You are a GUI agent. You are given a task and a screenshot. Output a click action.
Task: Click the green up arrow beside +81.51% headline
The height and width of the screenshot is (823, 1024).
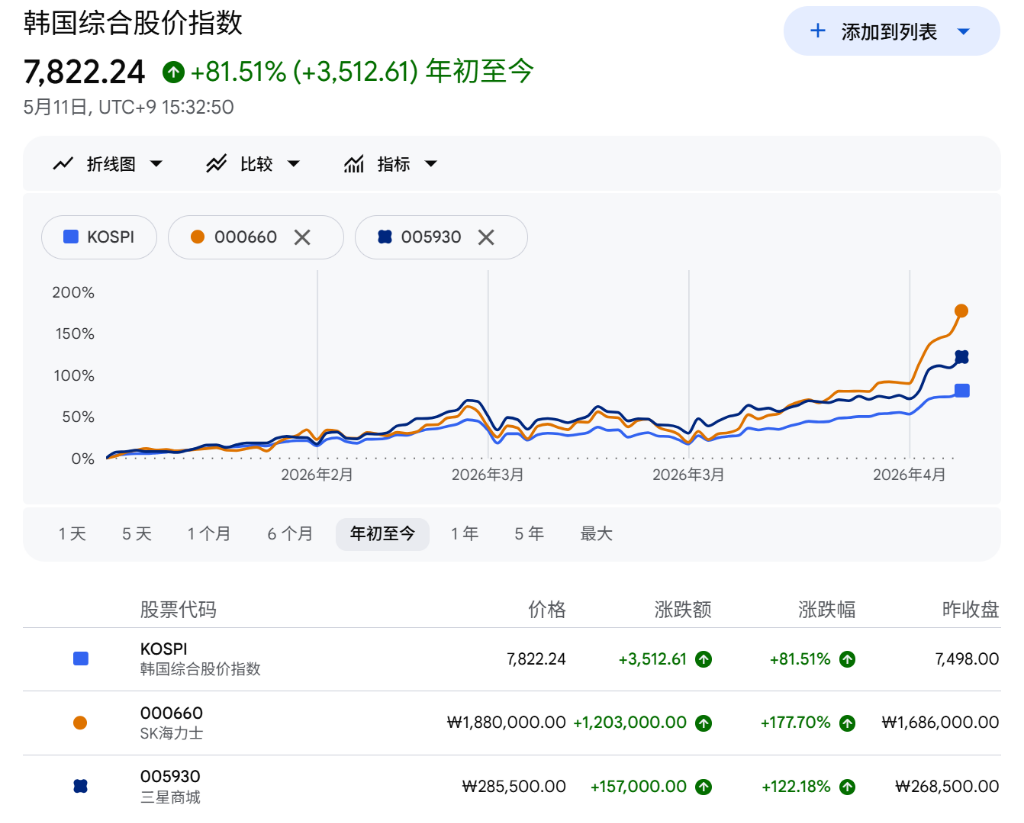tap(173, 72)
